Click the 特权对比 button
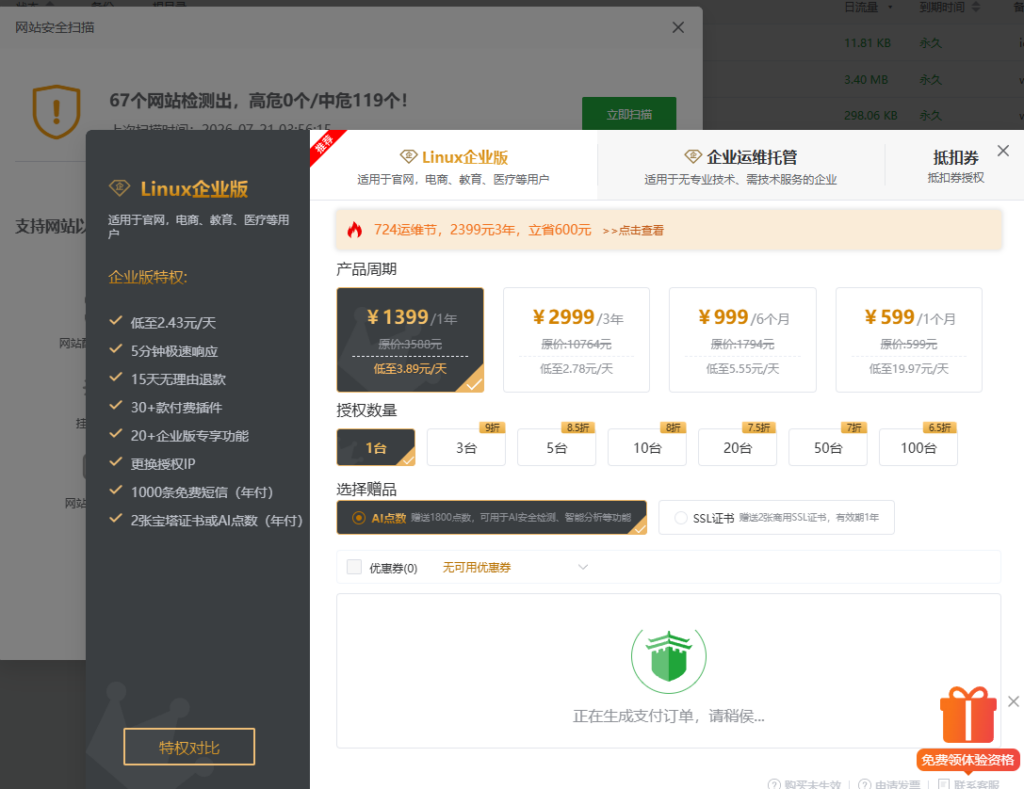 click(189, 747)
